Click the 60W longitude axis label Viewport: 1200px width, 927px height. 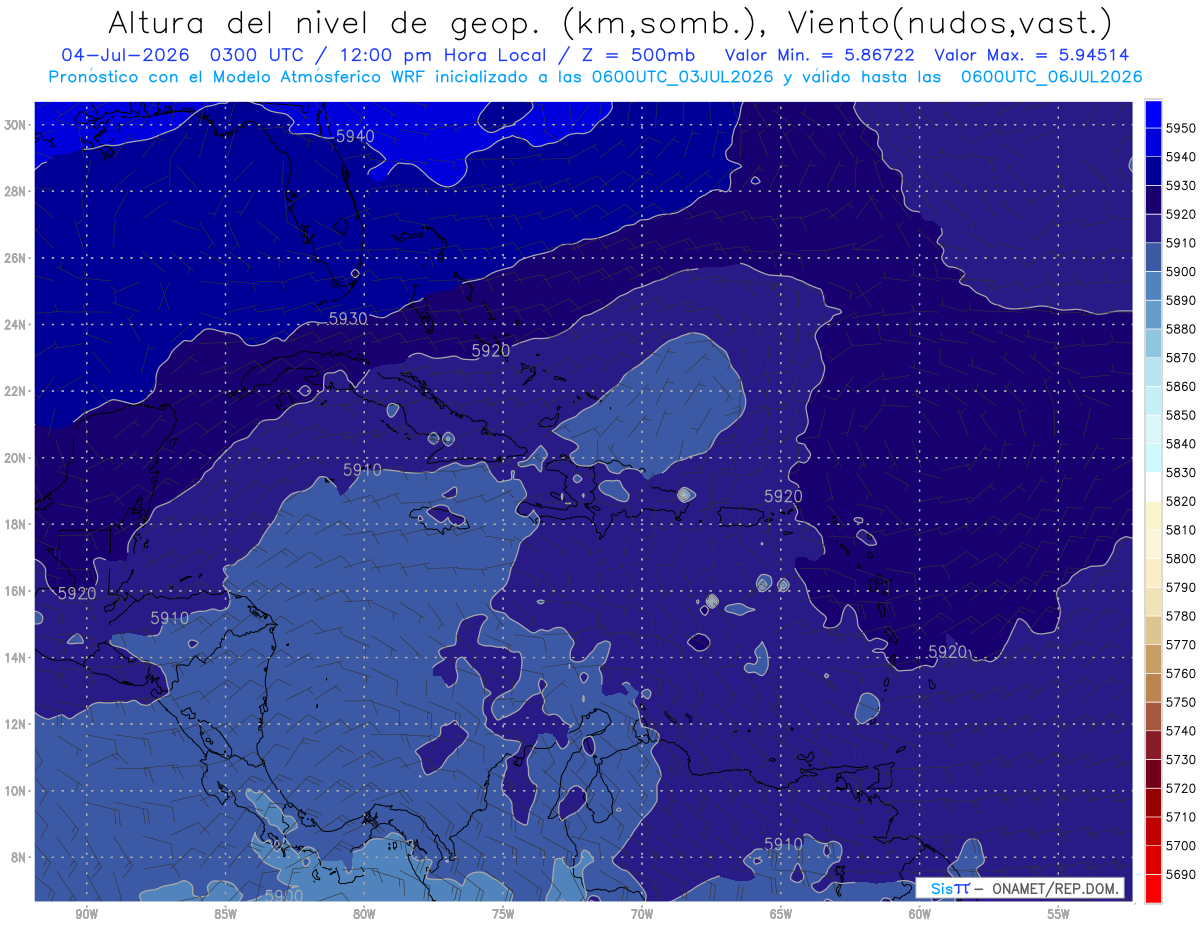[x=920, y=914]
